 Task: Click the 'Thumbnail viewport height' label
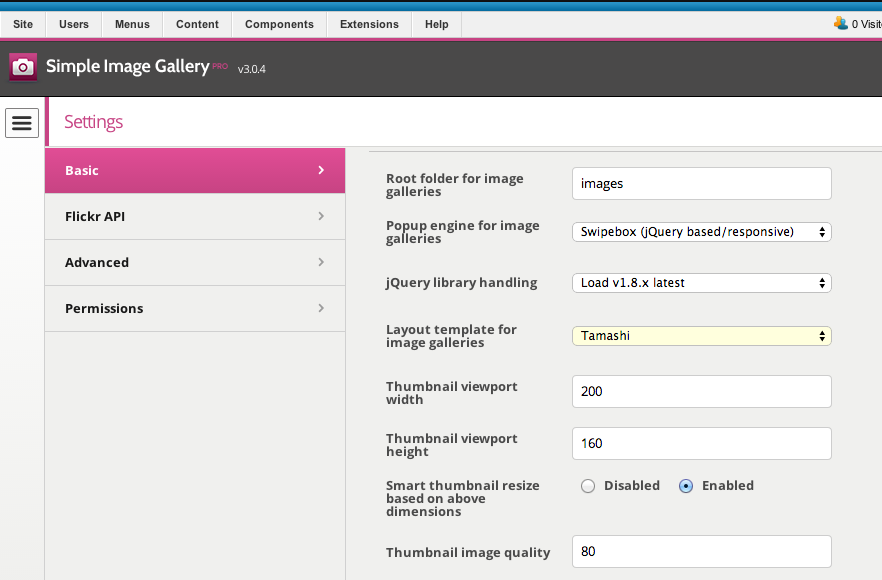point(452,445)
